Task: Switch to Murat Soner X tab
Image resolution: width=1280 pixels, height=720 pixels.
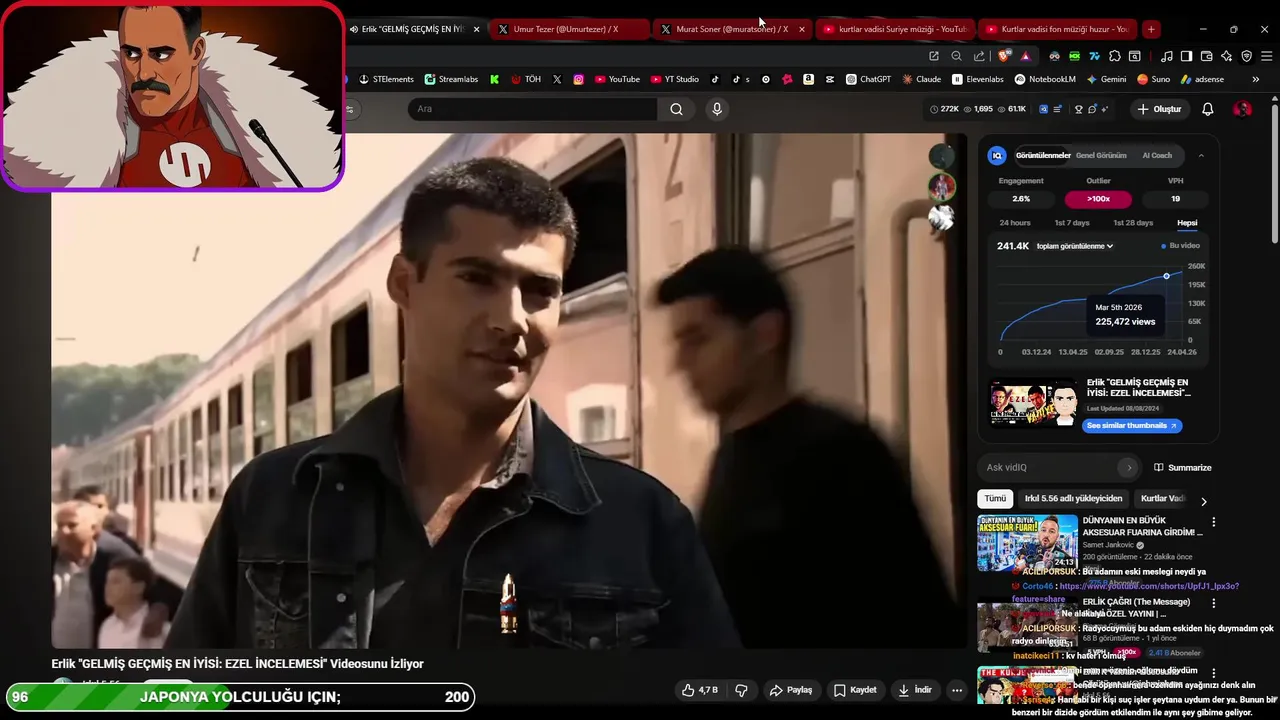Action: tap(733, 29)
